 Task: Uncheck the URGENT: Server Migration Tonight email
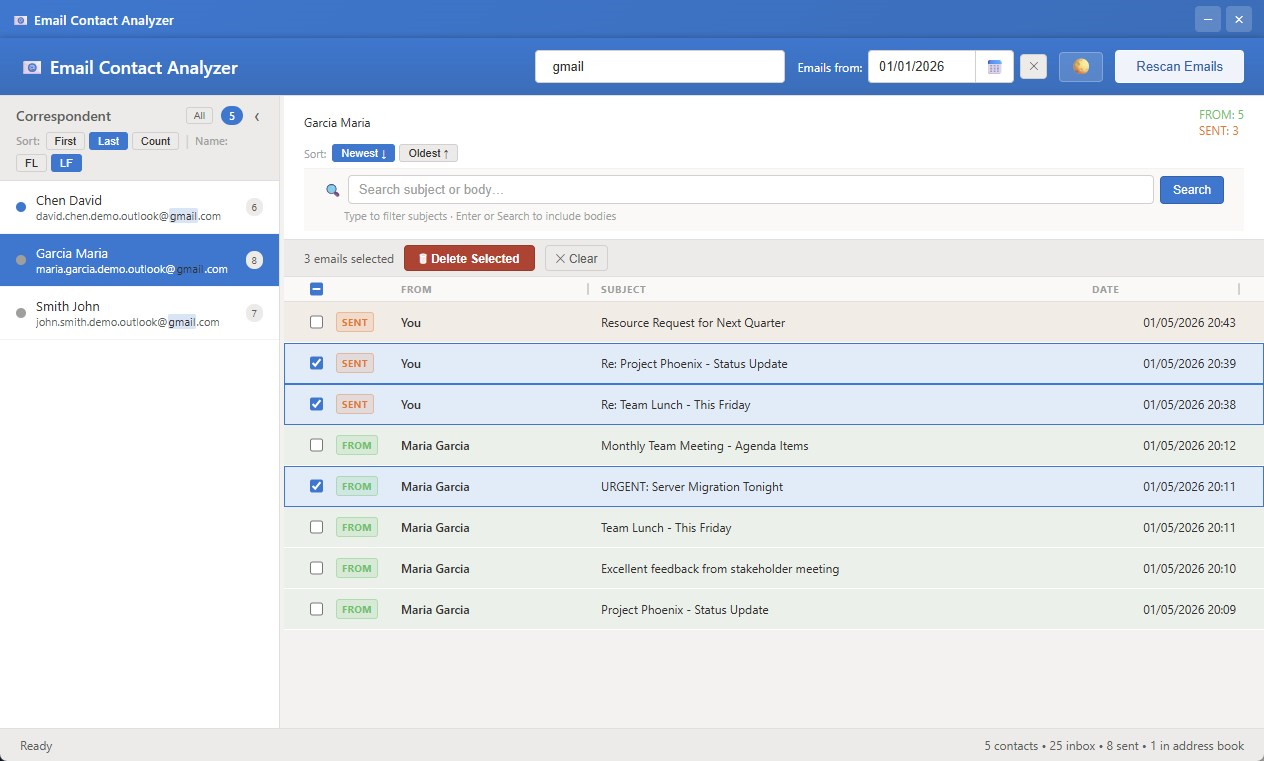pos(316,486)
